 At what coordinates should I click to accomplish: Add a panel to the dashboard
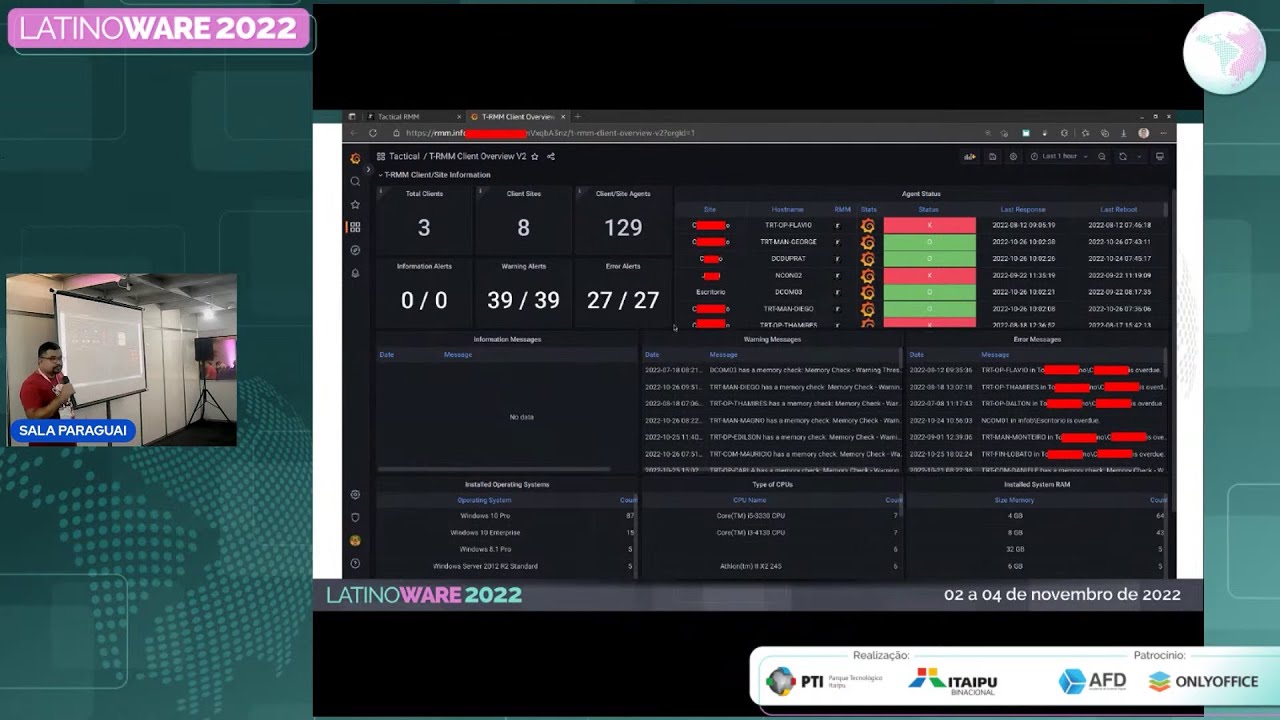pos(969,156)
